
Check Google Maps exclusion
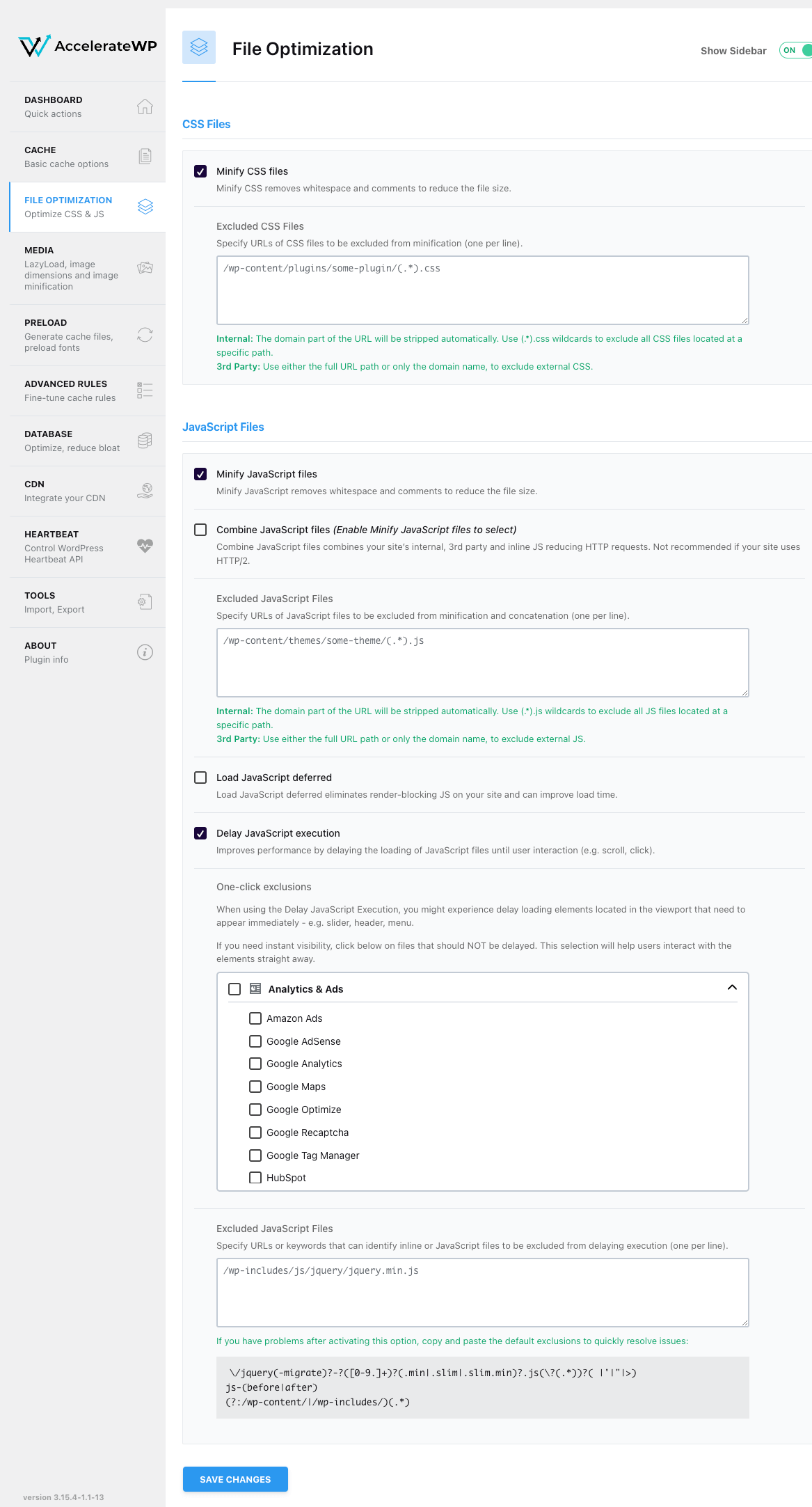(255, 1087)
